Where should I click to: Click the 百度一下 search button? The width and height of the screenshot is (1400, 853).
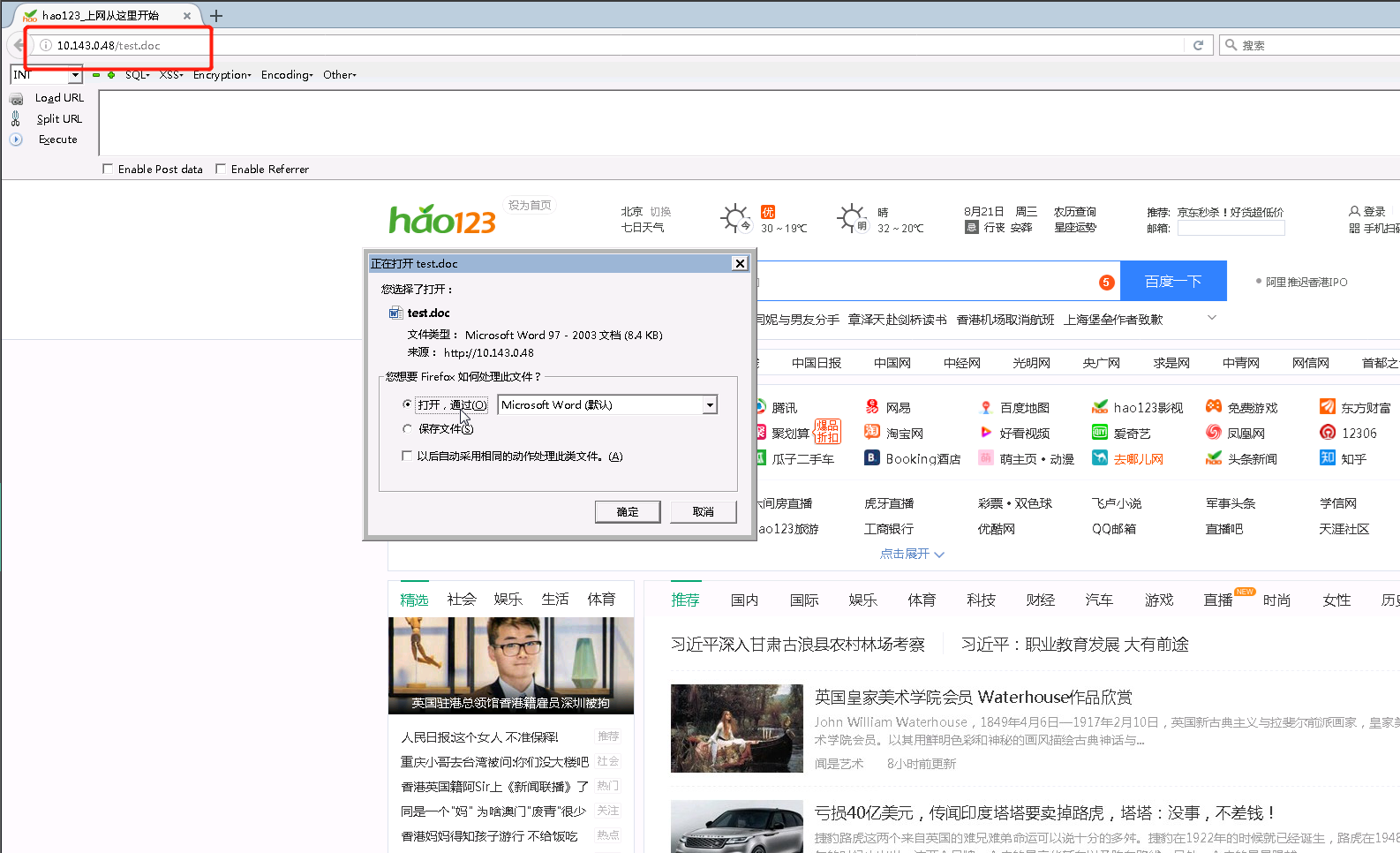(x=1172, y=282)
